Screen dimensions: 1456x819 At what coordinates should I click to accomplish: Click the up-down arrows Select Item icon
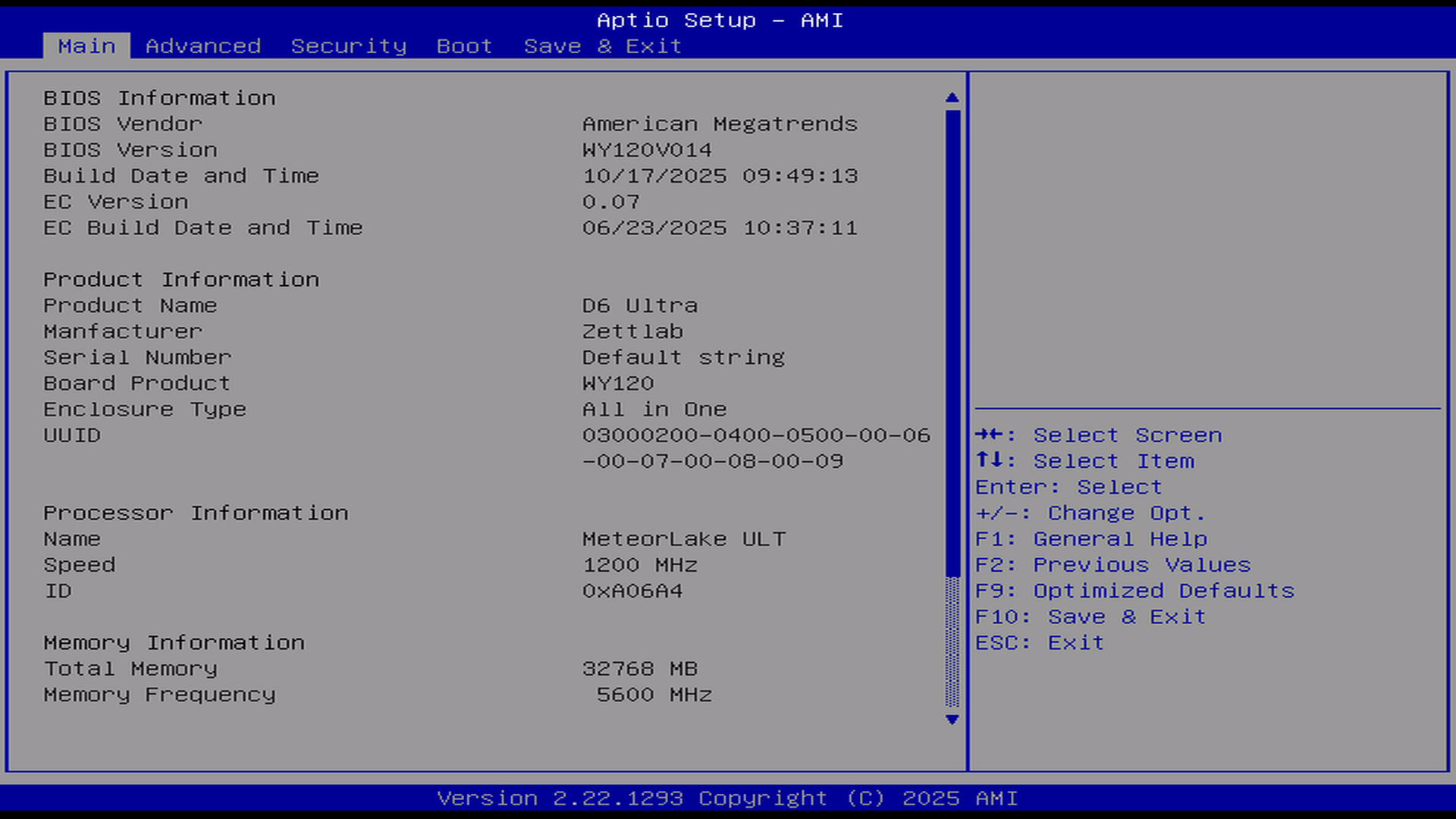point(990,460)
